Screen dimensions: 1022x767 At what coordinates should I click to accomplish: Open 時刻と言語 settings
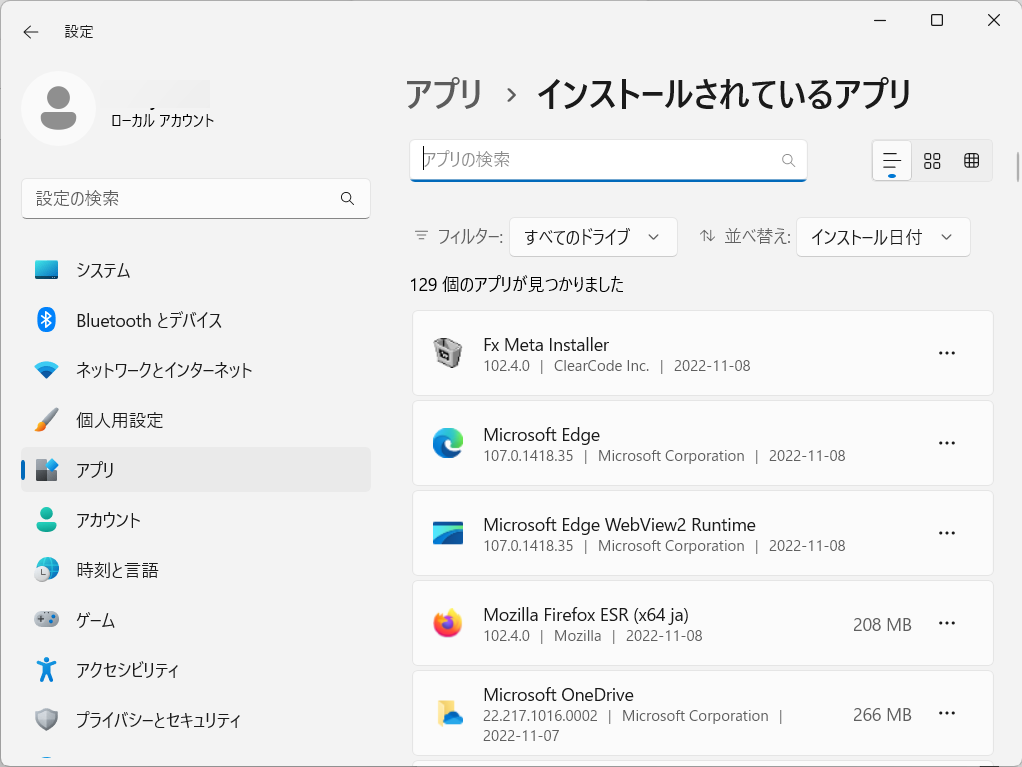(196, 570)
